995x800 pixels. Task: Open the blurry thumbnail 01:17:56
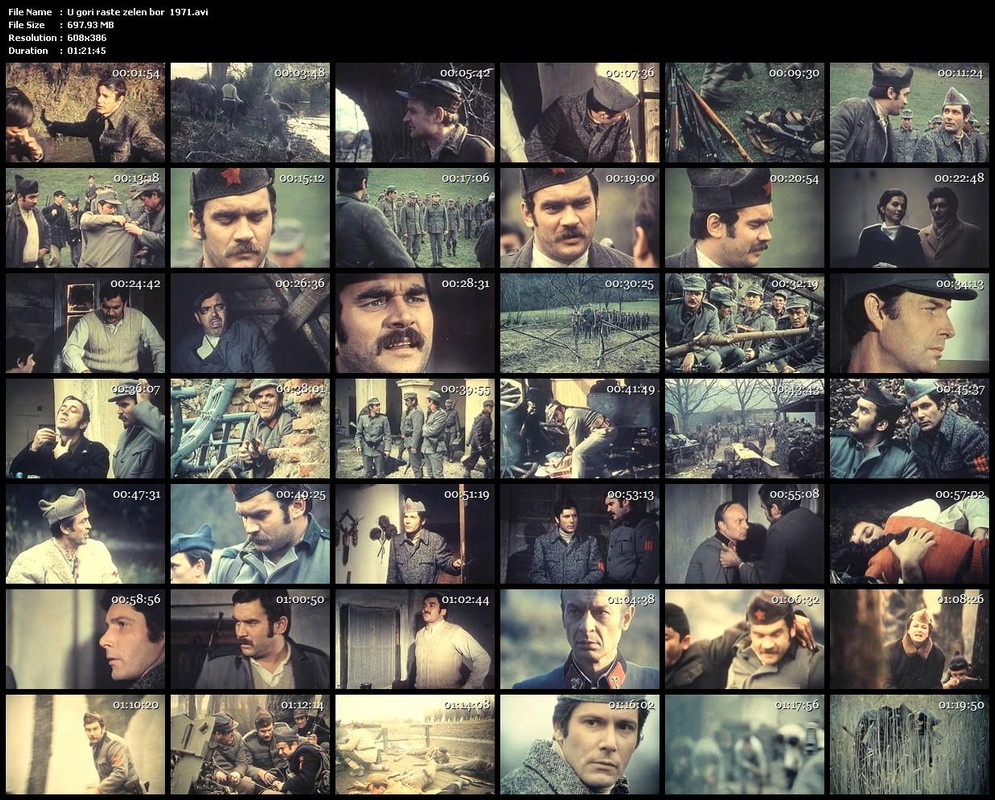click(744, 744)
